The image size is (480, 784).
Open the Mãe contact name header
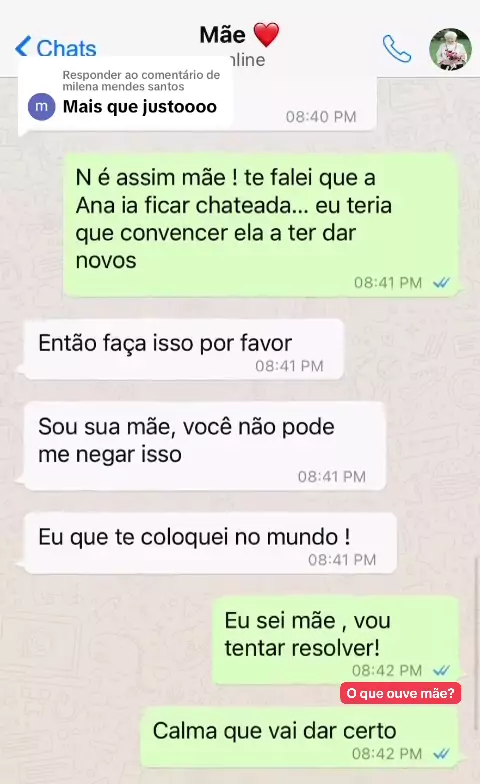tap(222, 35)
